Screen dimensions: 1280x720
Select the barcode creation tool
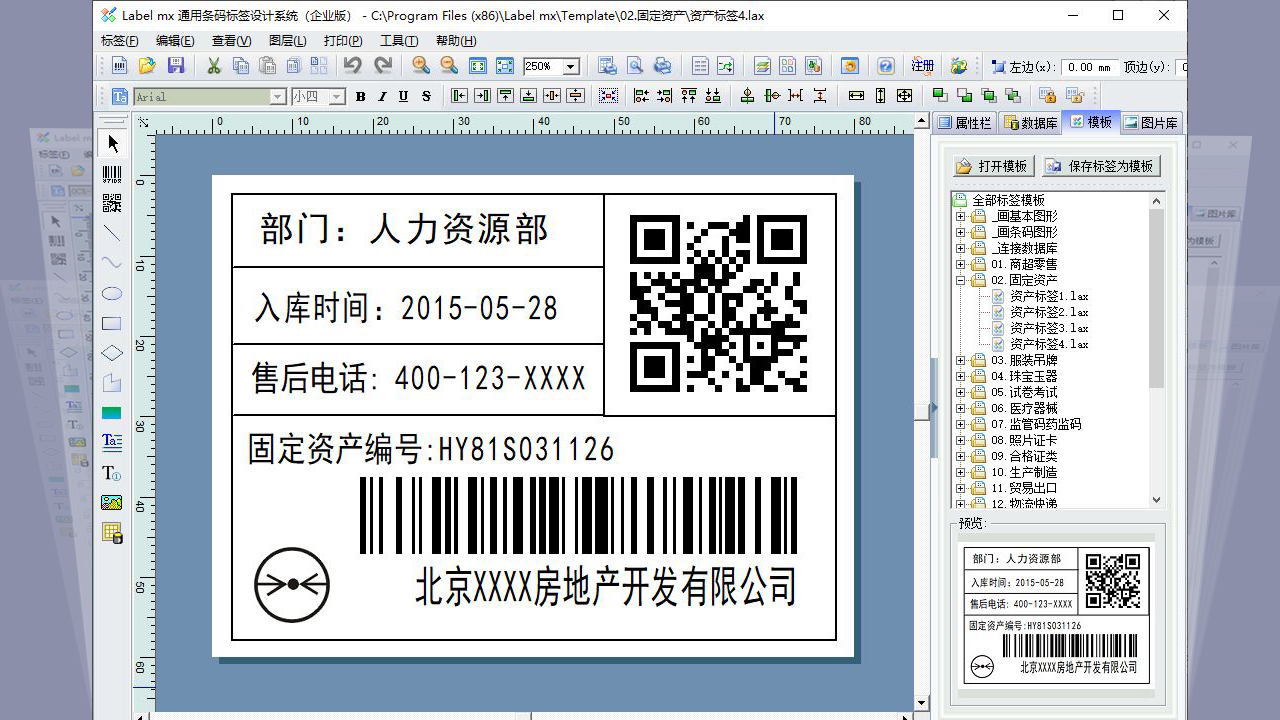(112, 172)
